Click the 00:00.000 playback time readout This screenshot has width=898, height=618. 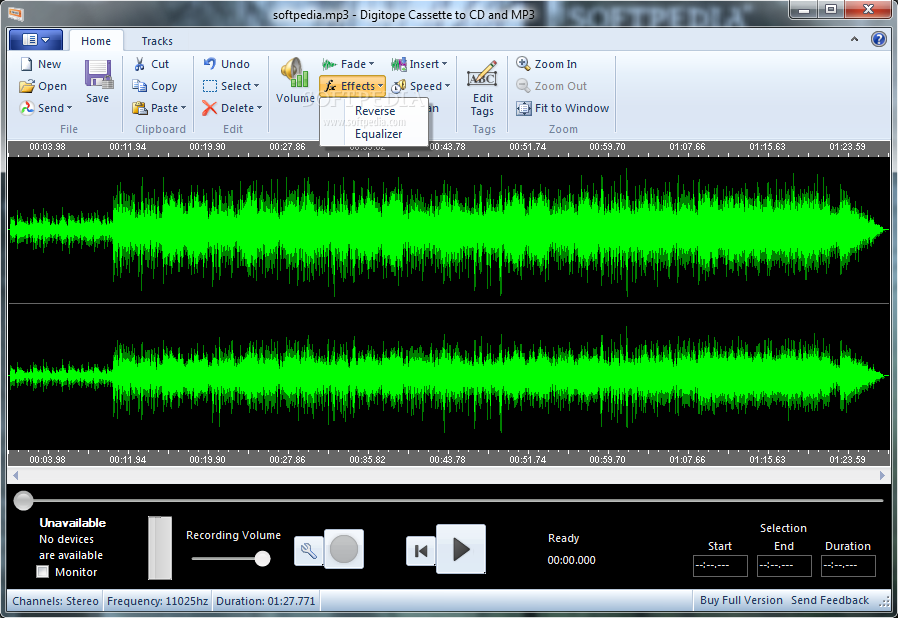[x=572, y=560]
